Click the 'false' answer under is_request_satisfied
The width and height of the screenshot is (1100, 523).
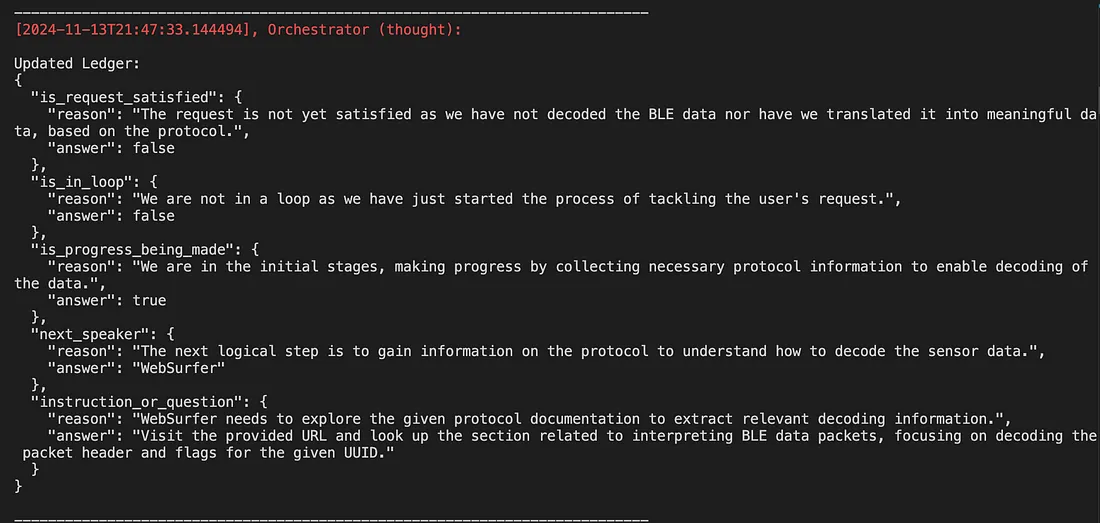click(154, 148)
